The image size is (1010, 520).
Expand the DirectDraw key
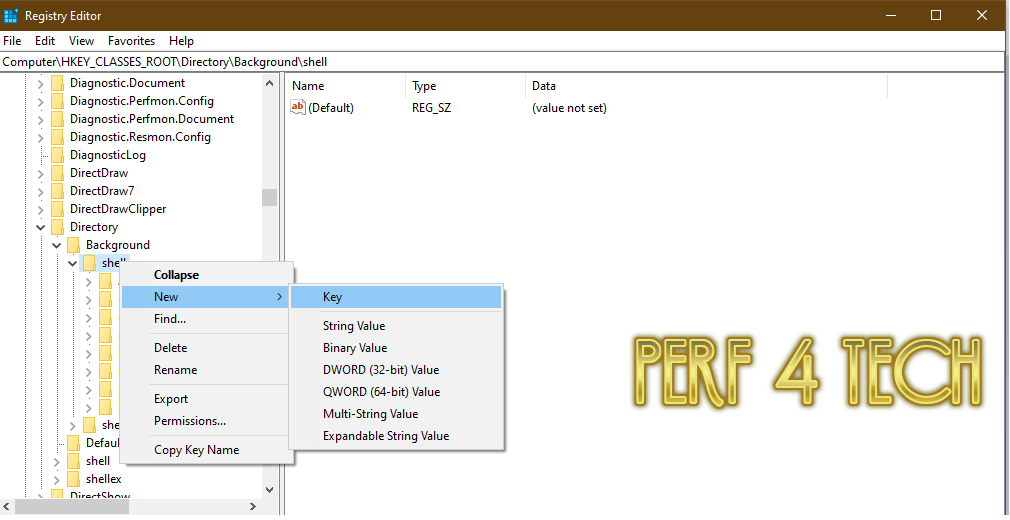point(41,173)
